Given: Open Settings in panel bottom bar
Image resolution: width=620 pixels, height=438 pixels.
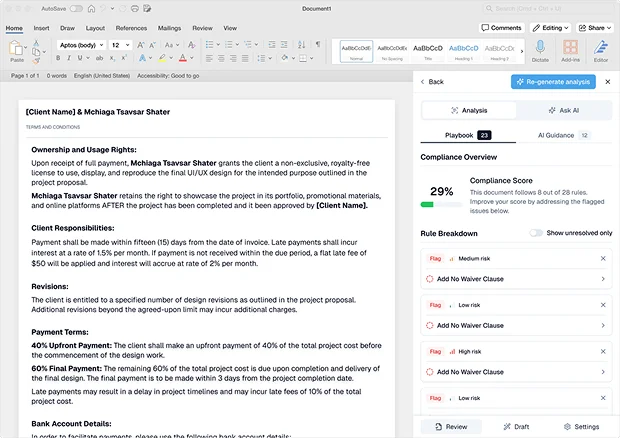Looking at the screenshot, I should (x=580, y=426).
